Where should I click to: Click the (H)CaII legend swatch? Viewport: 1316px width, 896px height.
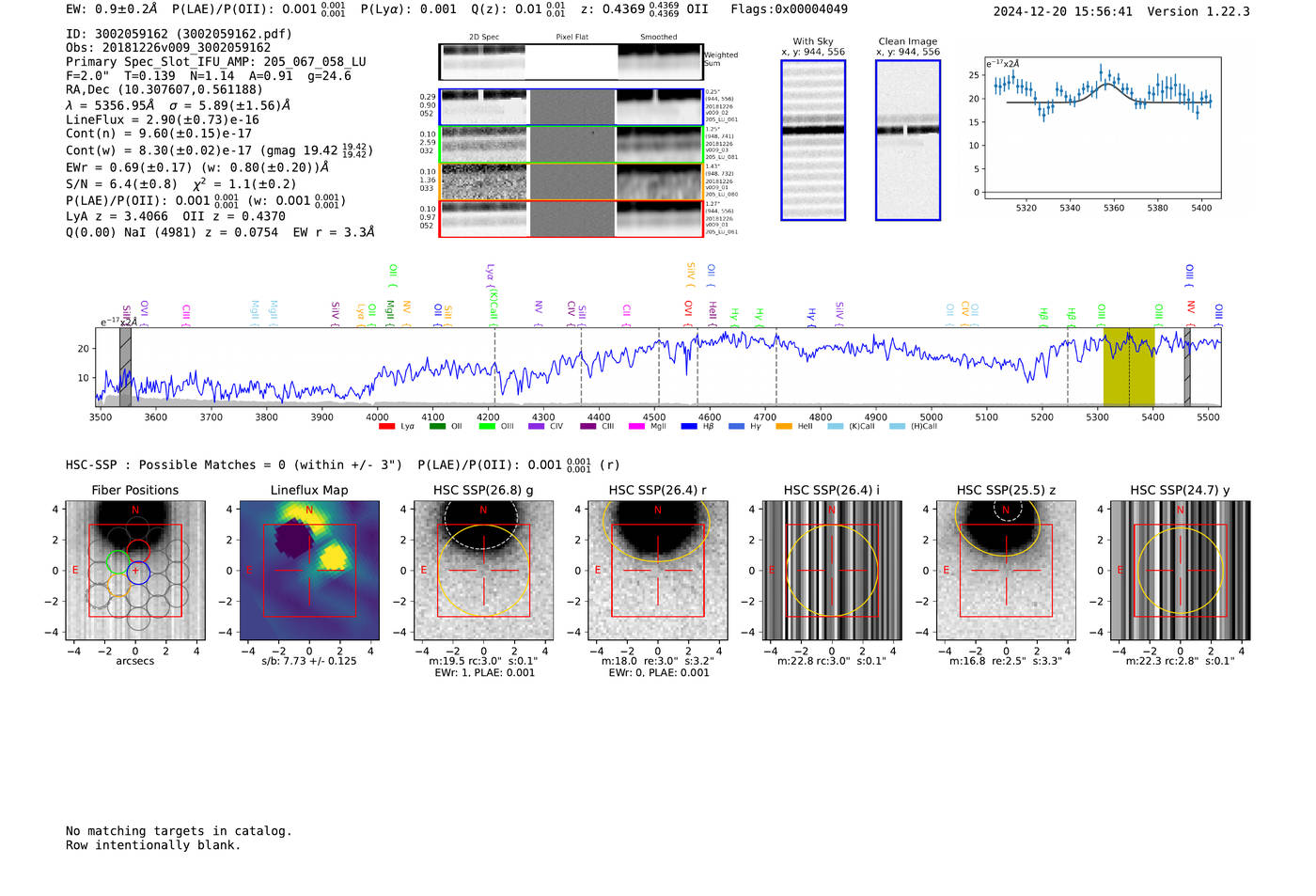tap(897, 427)
